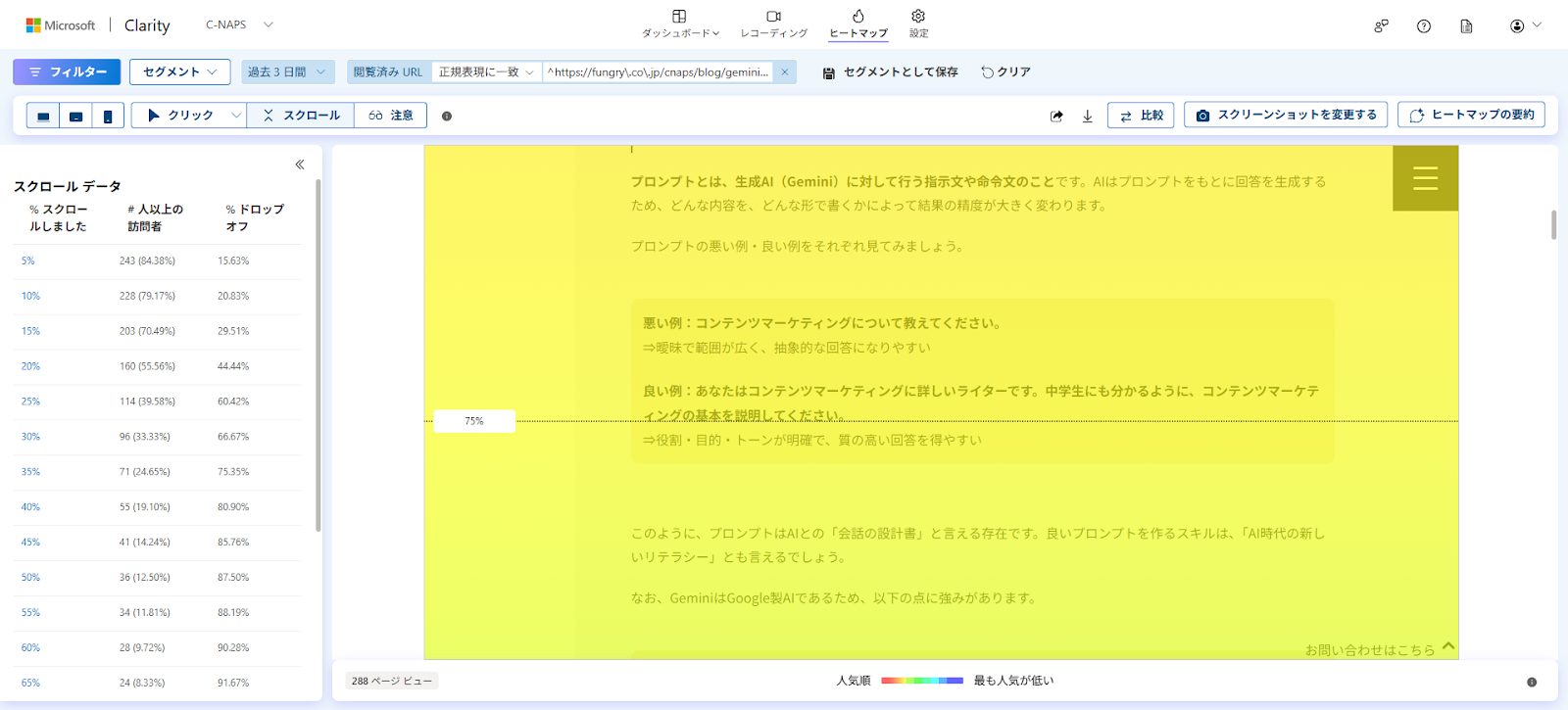Open the help question mark icon

point(1424,26)
